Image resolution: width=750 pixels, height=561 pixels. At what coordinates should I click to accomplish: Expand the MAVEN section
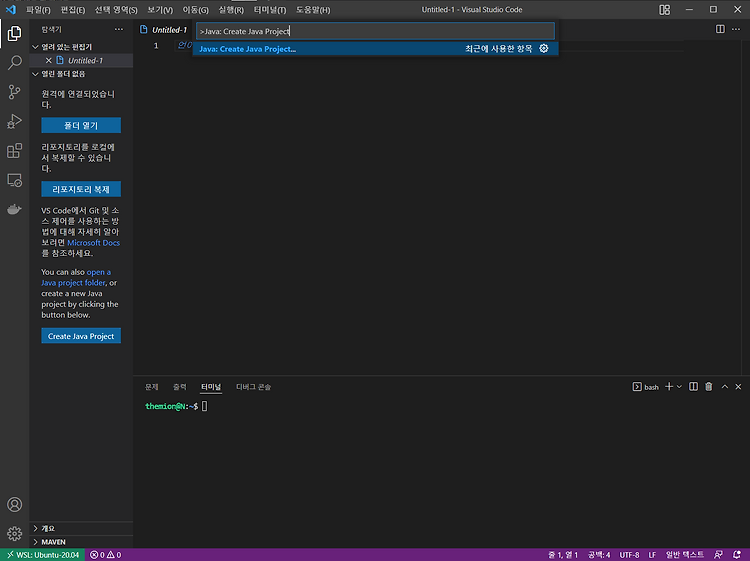81,542
